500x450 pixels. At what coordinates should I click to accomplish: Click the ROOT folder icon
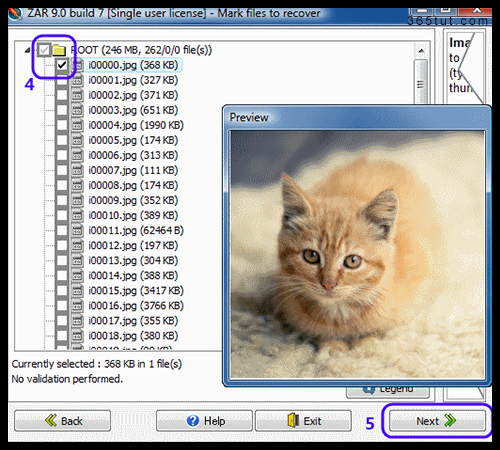[59, 50]
